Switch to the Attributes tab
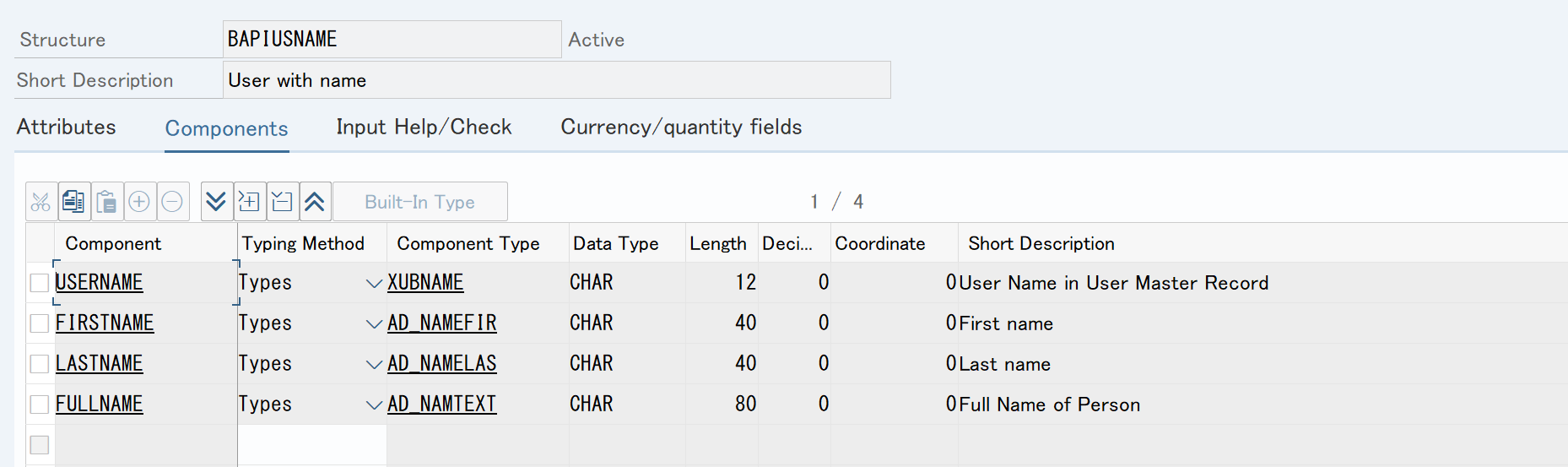The width and height of the screenshot is (1568, 467). pos(67,127)
